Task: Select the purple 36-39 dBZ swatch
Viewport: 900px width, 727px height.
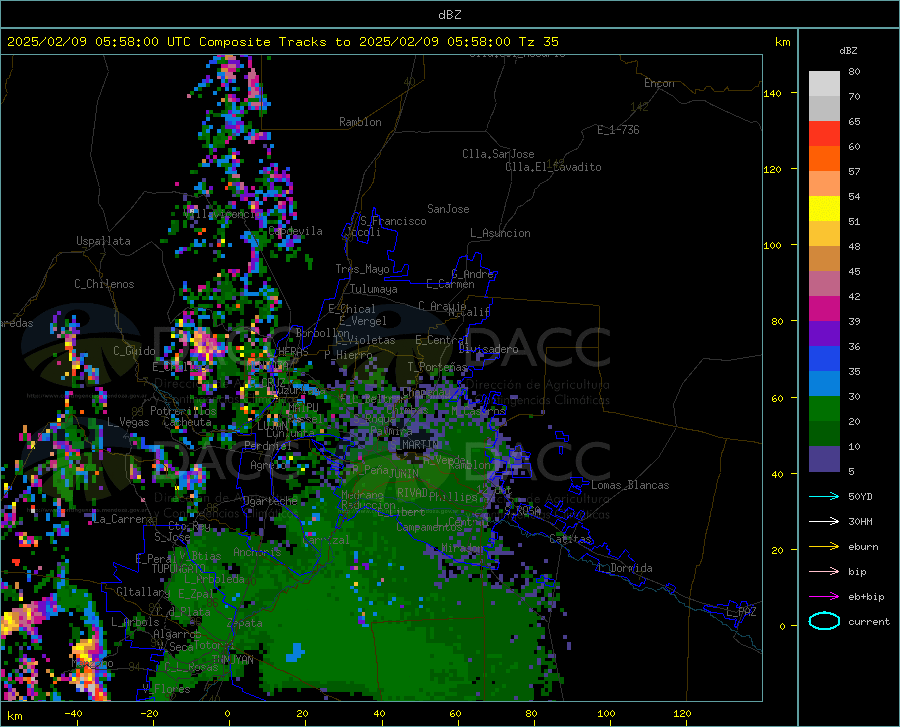Action: tap(824, 334)
